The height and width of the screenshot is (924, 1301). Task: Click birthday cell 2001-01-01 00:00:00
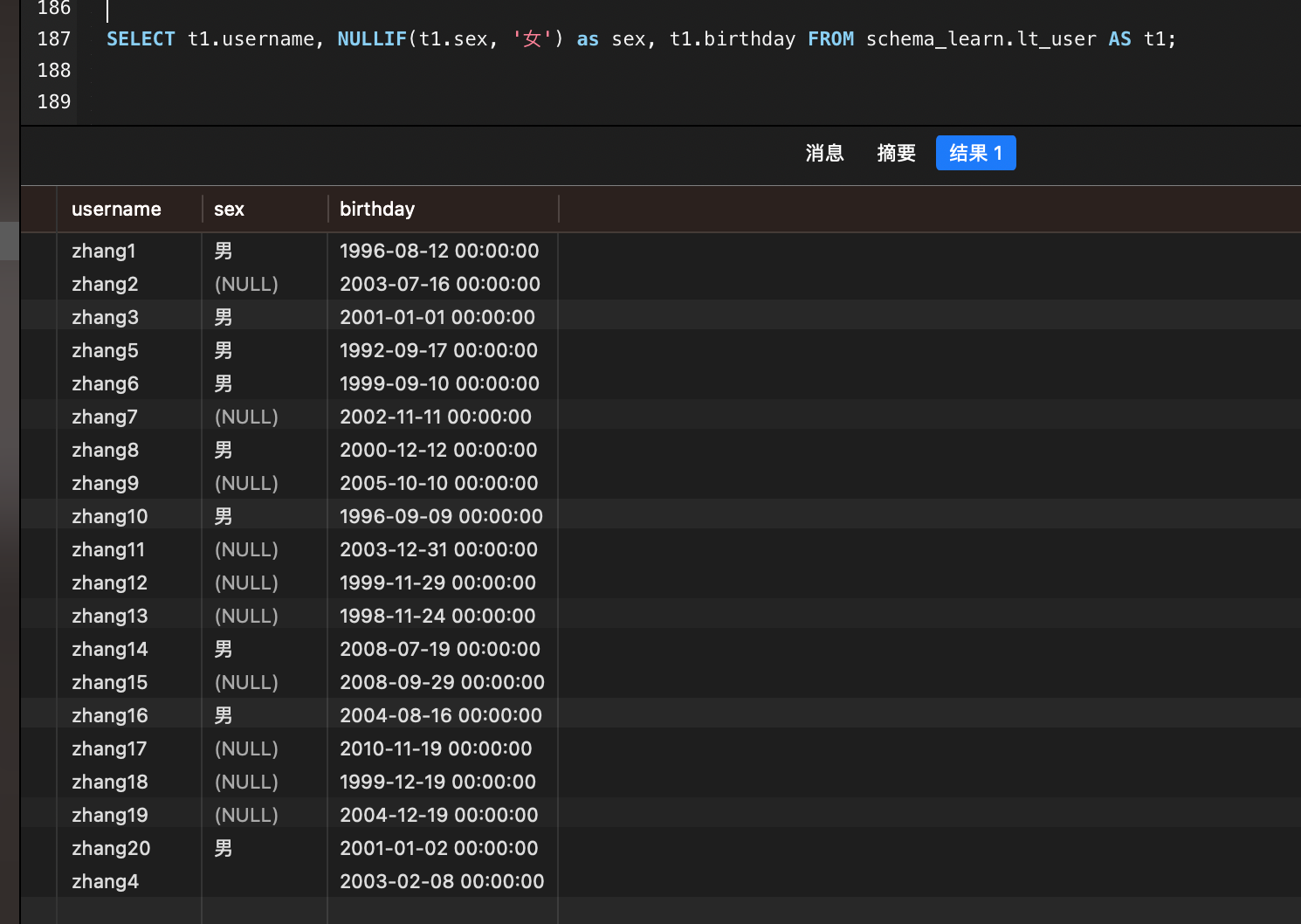click(437, 318)
